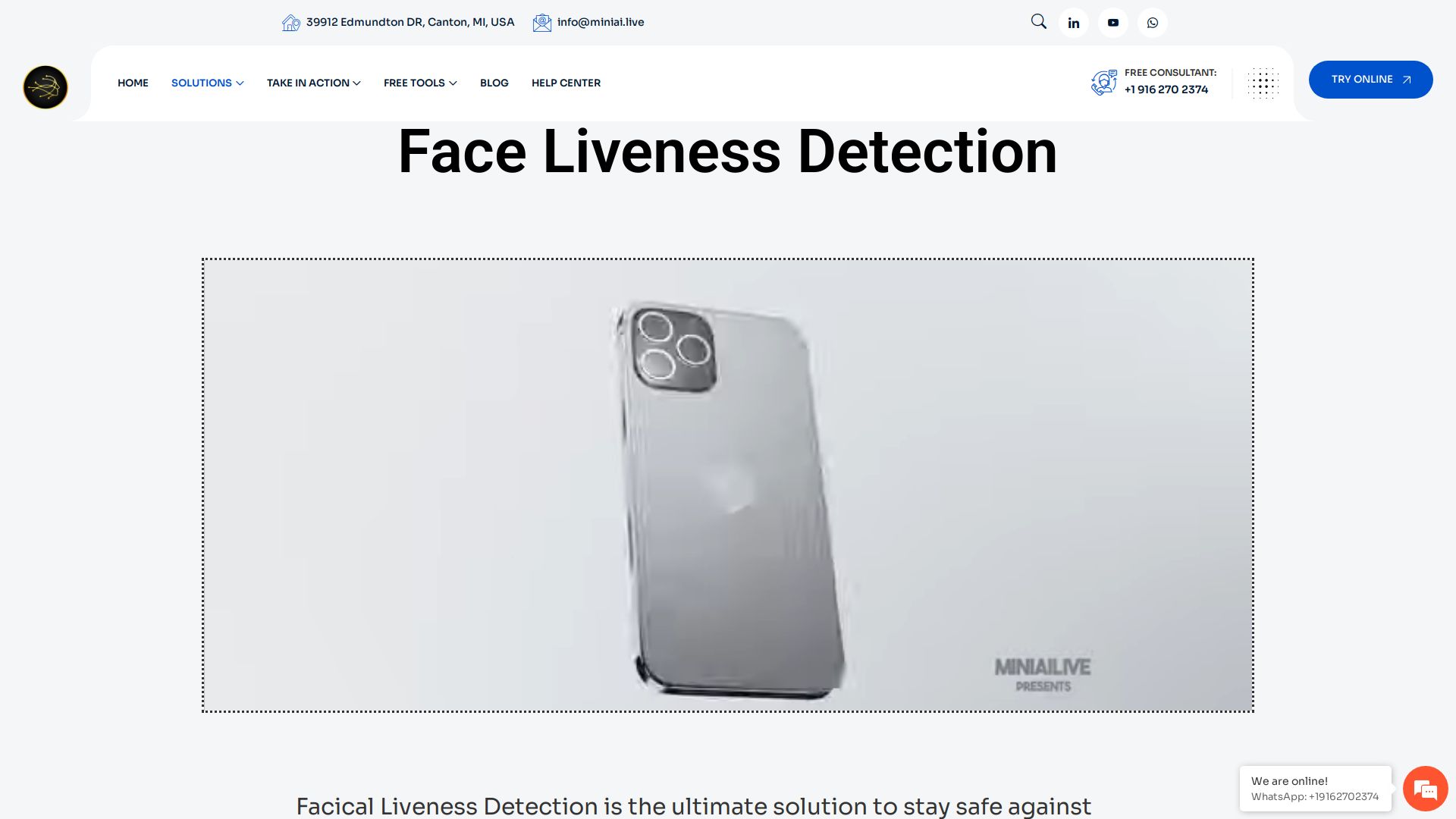Click the consultant headset icon
The width and height of the screenshot is (1456, 819).
point(1104,82)
